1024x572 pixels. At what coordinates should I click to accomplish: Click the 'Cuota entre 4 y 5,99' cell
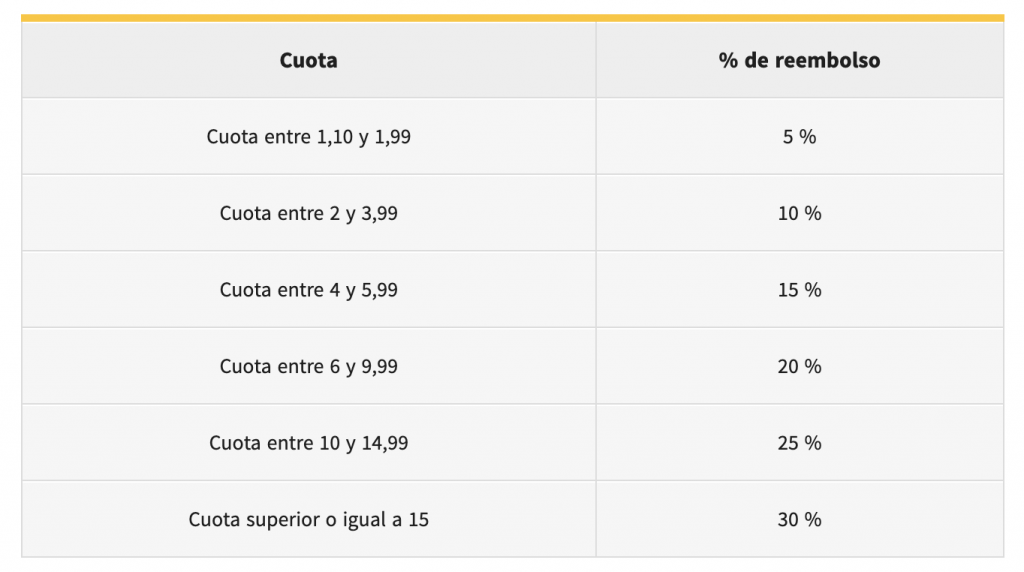[x=308, y=290]
